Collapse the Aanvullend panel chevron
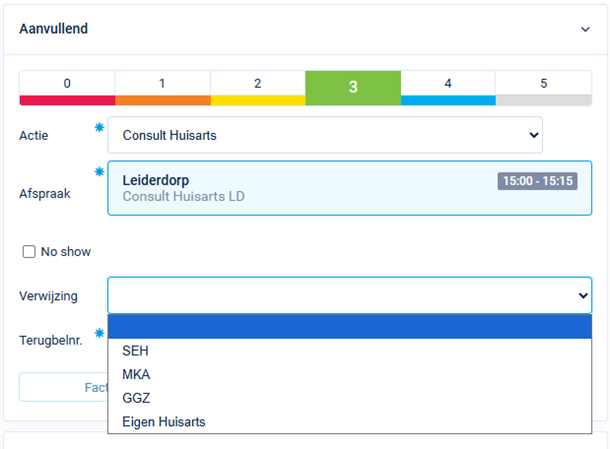610x449 pixels. (x=585, y=29)
